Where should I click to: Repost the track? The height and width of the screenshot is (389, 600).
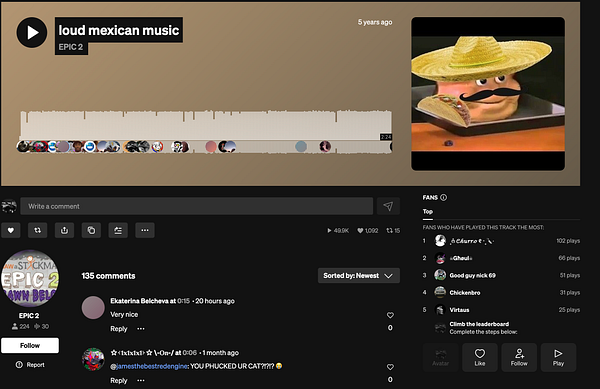38,230
